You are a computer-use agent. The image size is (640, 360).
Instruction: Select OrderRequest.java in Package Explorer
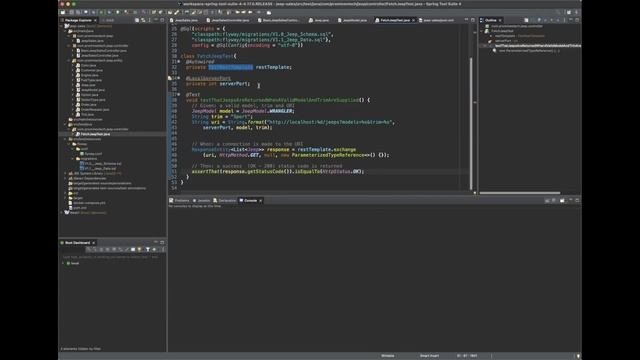[92, 109]
